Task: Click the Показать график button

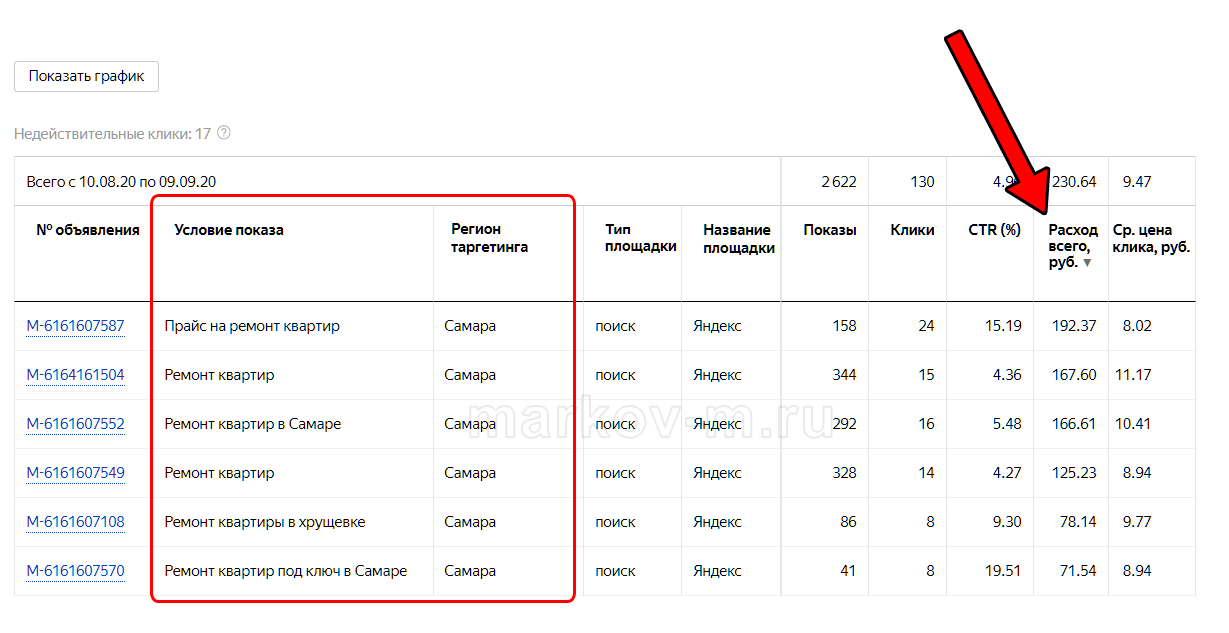Action: click(x=86, y=76)
